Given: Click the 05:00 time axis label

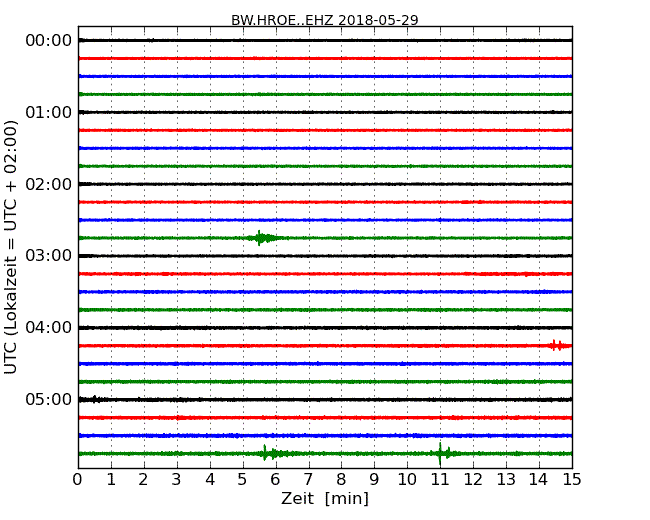Looking at the screenshot, I should pos(49,399).
